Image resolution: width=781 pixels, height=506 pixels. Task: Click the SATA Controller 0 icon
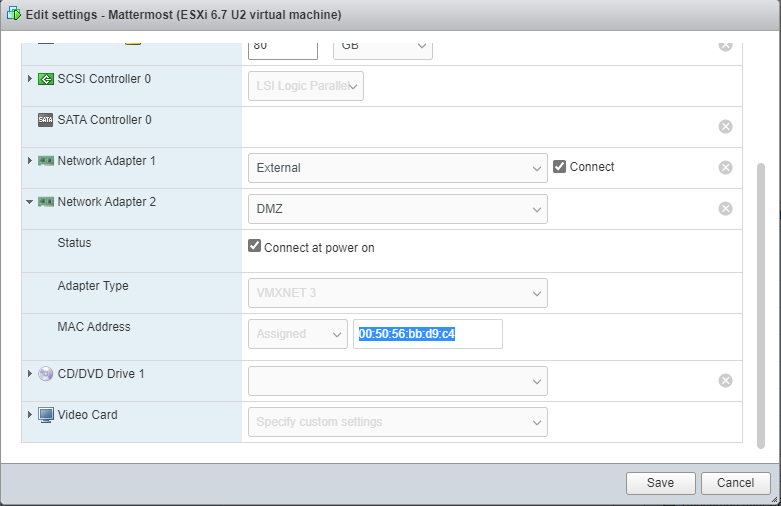point(46,120)
